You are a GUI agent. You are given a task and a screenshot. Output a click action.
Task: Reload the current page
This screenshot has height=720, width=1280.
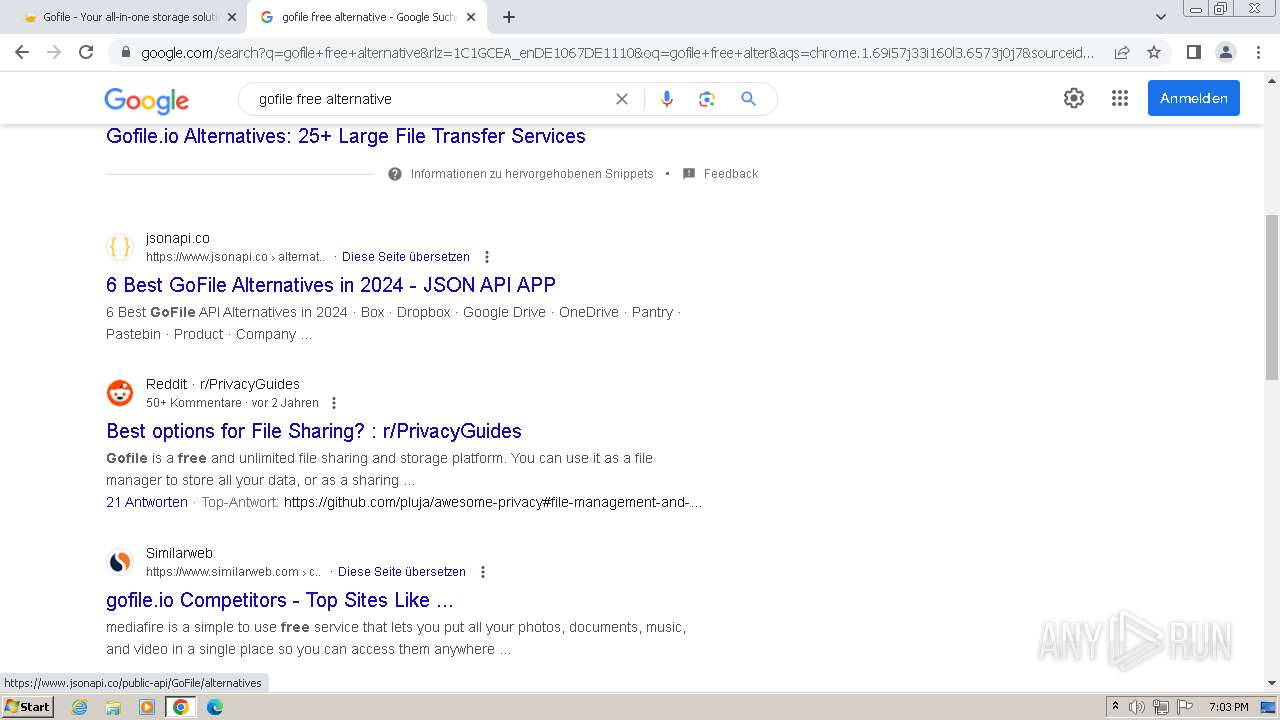86,52
